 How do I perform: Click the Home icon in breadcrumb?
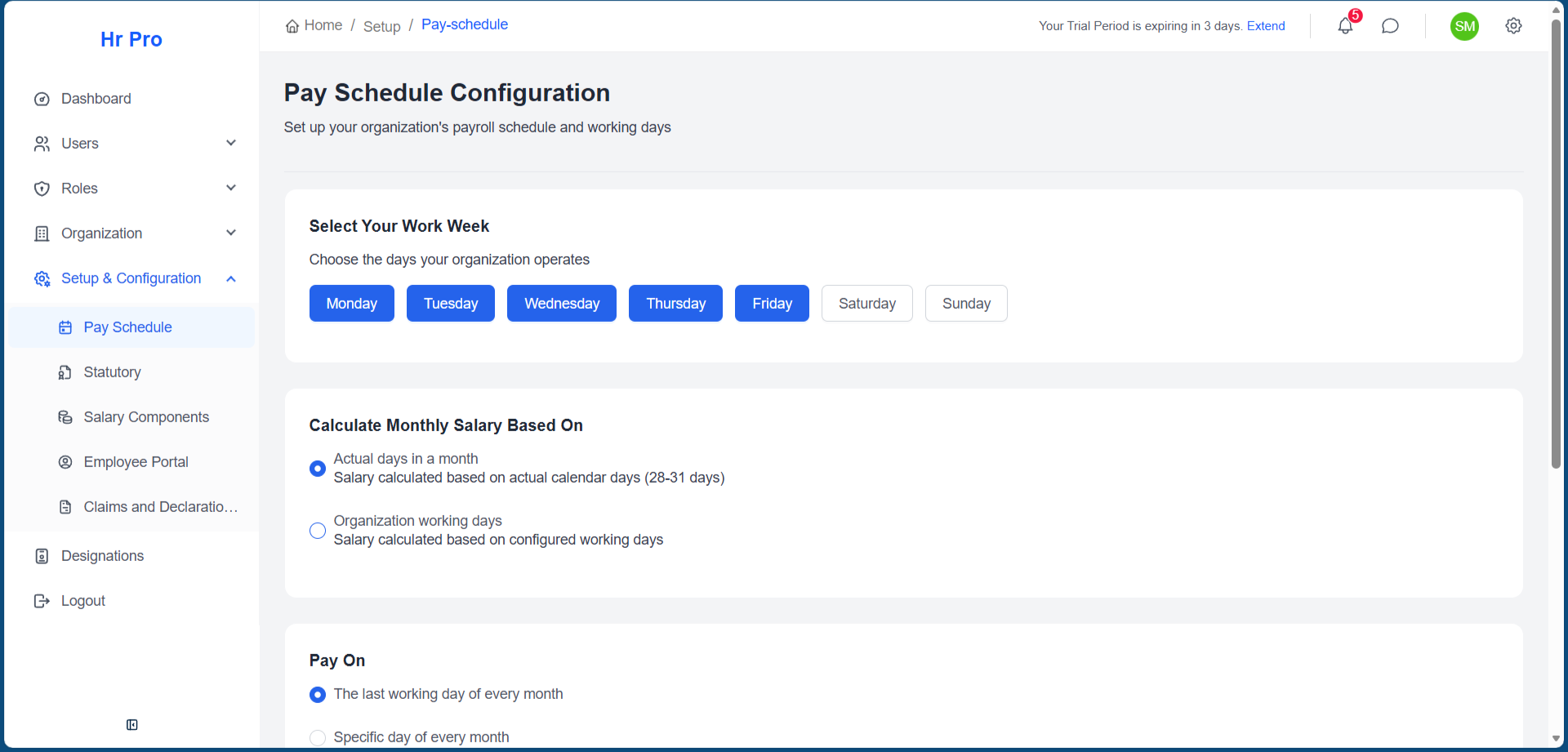pos(292,26)
